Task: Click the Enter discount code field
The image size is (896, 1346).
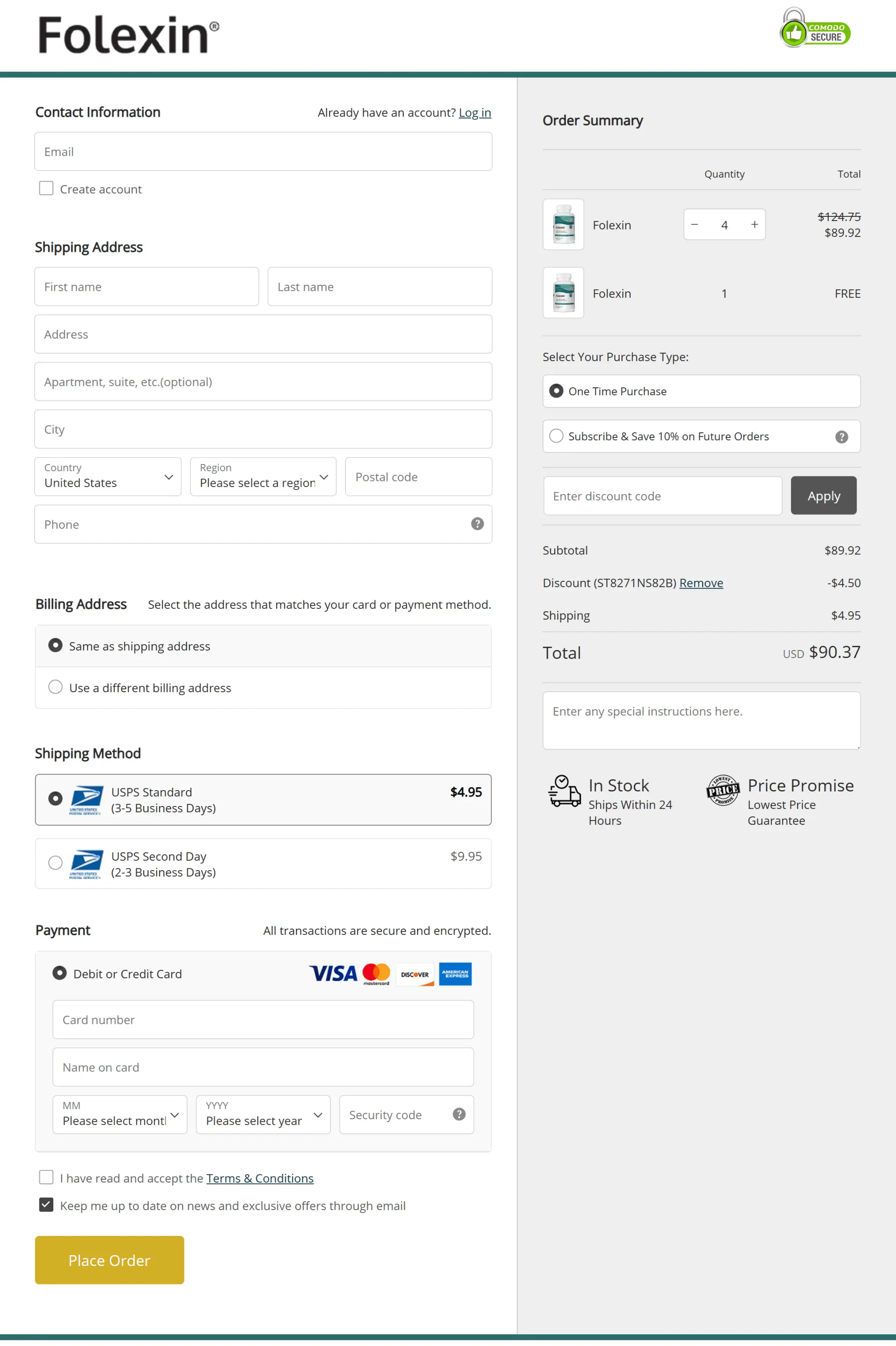Action: [x=662, y=496]
